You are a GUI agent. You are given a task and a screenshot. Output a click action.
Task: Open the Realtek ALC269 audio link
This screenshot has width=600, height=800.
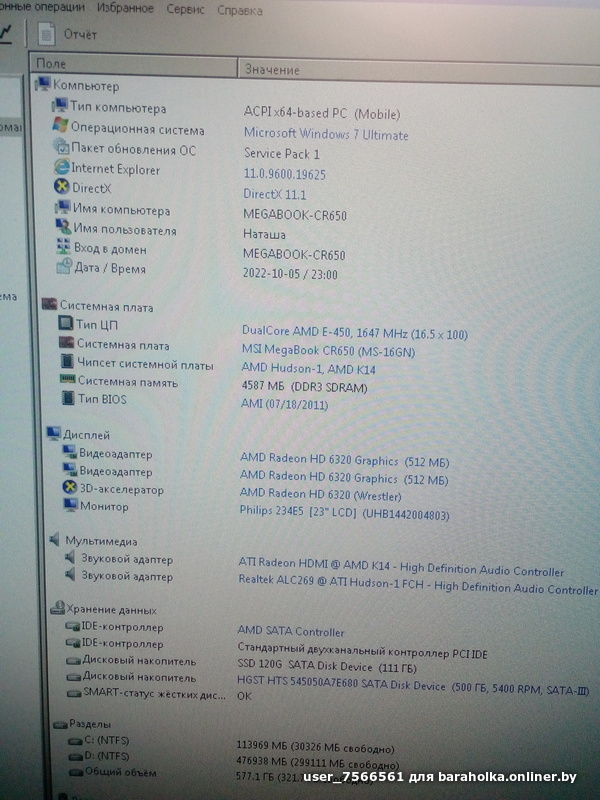point(417,585)
